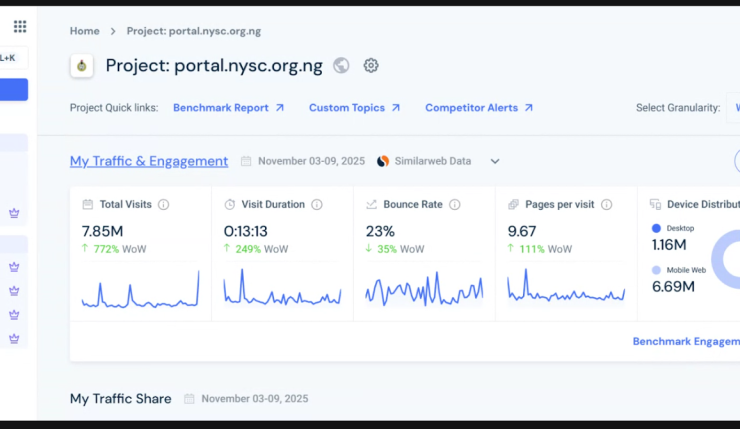Open Competitor Alerts quick link

pos(478,108)
